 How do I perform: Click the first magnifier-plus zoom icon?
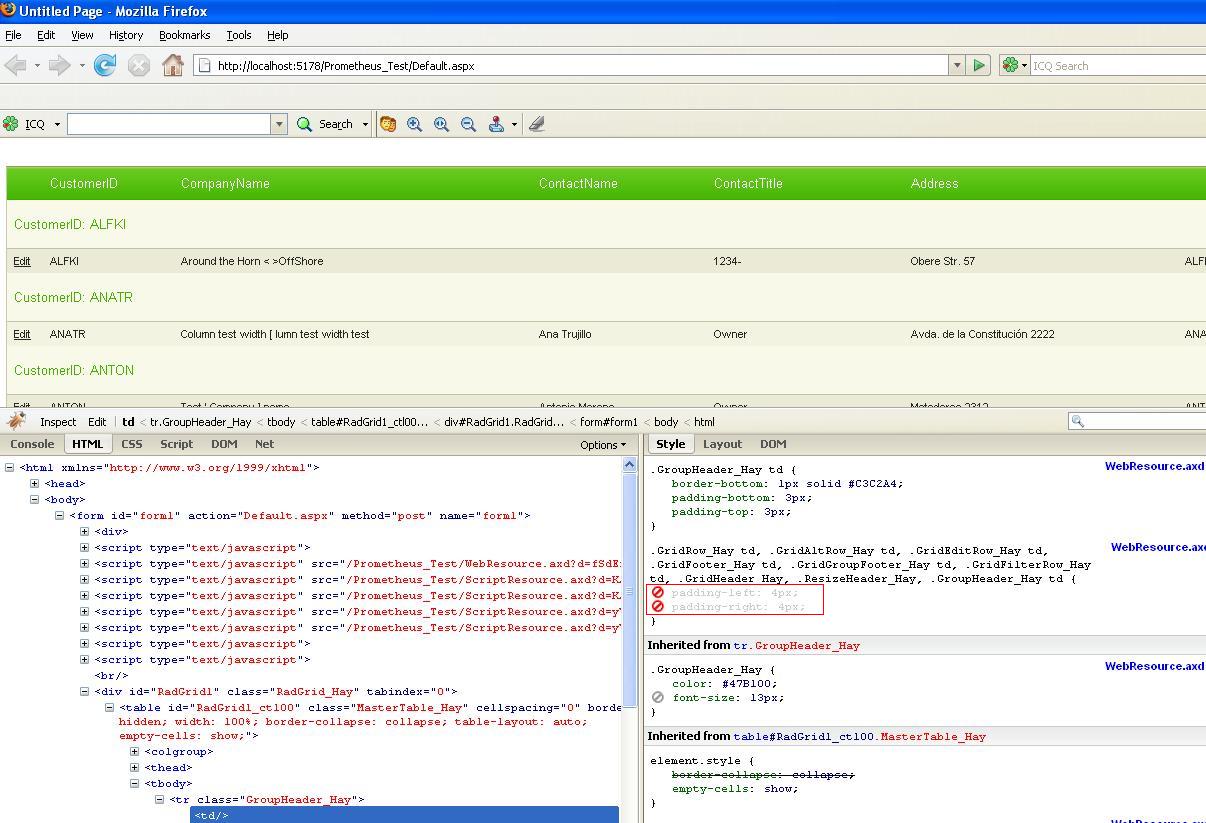click(x=414, y=124)
